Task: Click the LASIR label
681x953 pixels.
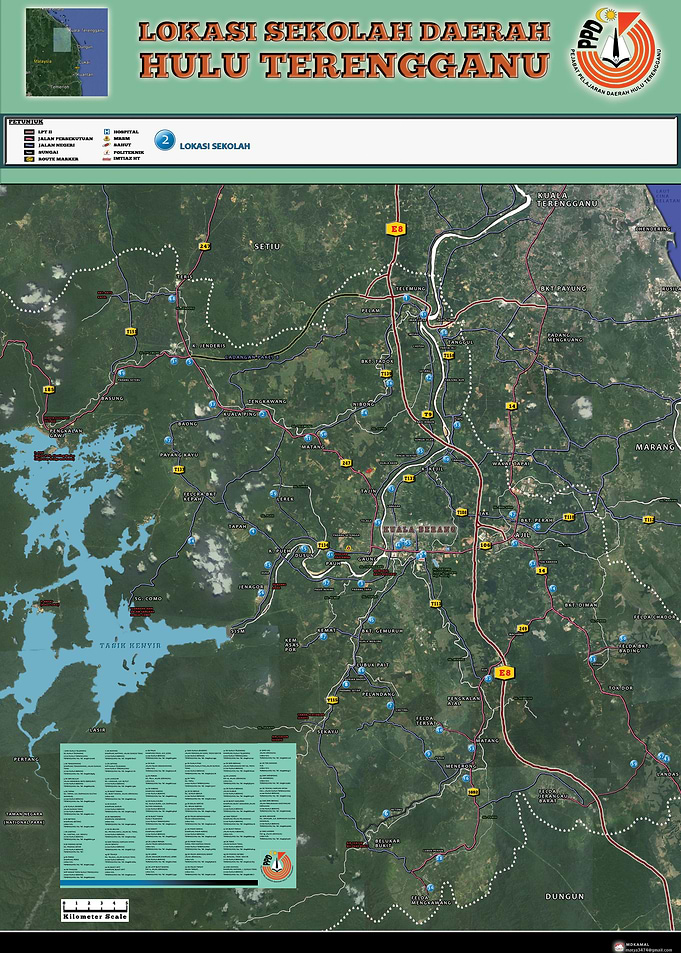Action: point(97,729)
